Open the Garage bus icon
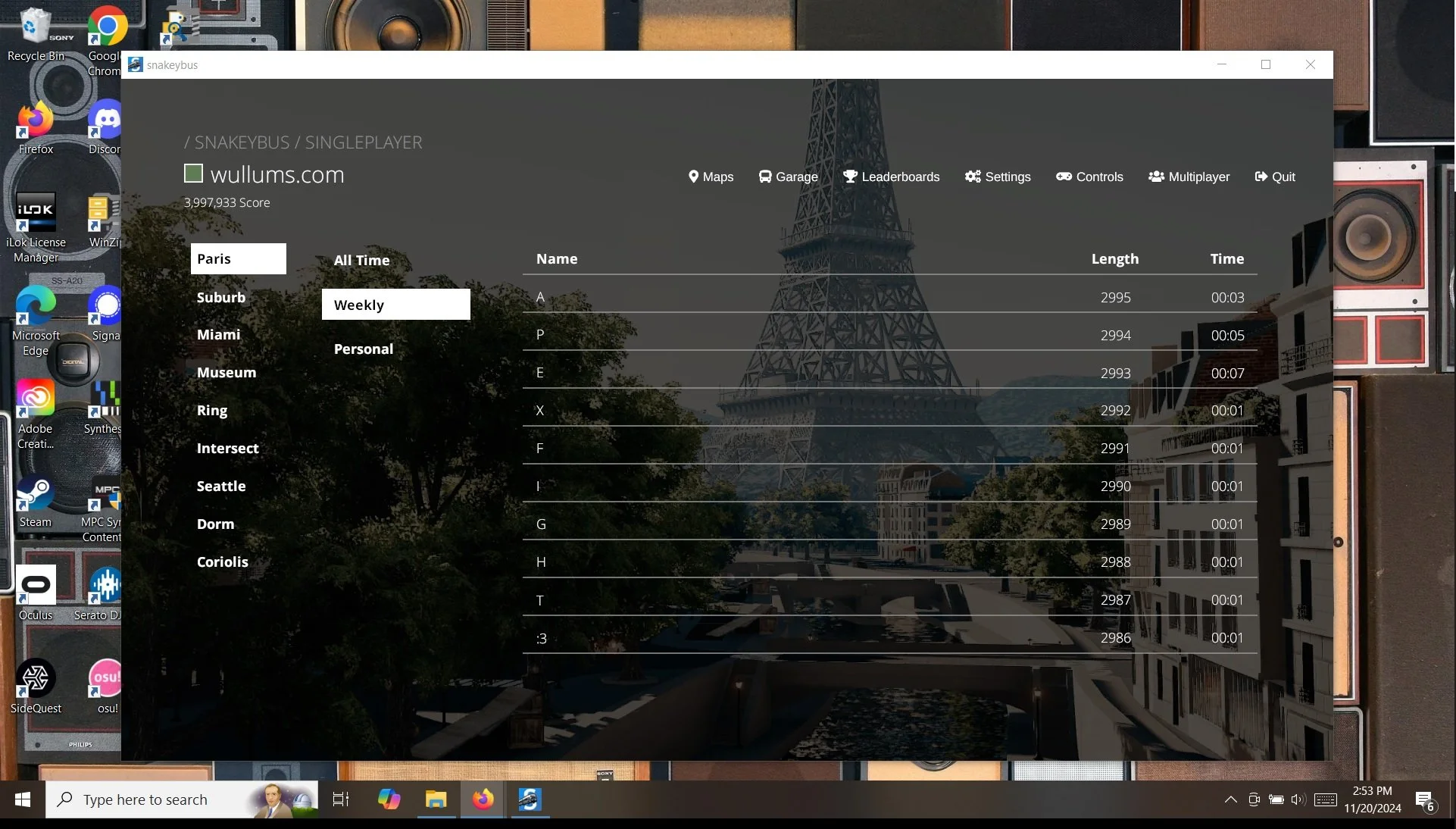The height and width of the screenshot is (829, 1456). 765,177
